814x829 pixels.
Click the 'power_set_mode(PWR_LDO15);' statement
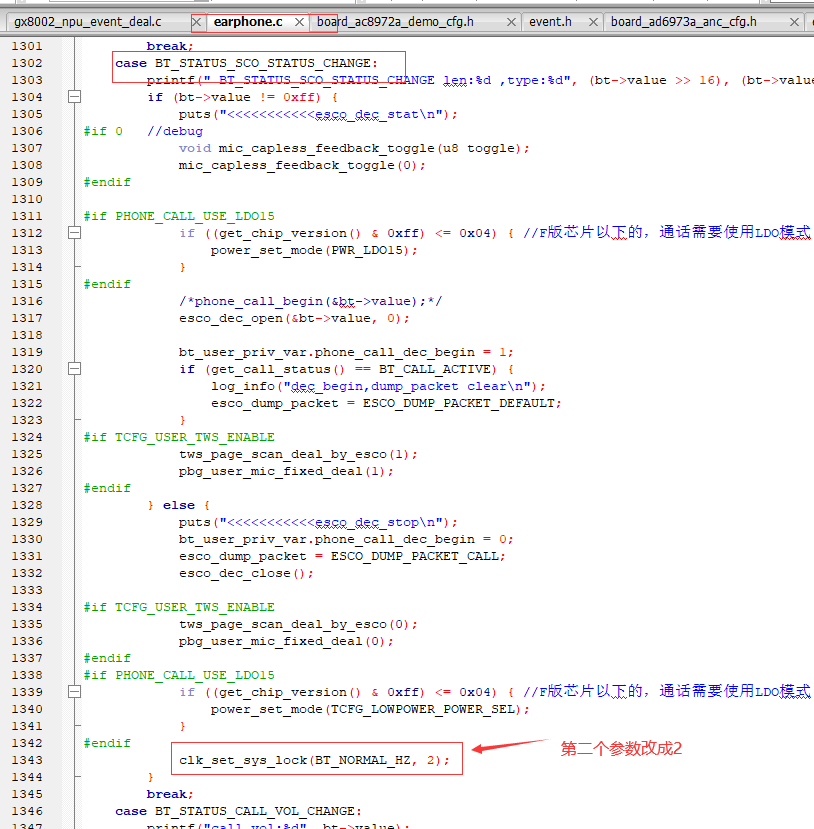(314, 250)
